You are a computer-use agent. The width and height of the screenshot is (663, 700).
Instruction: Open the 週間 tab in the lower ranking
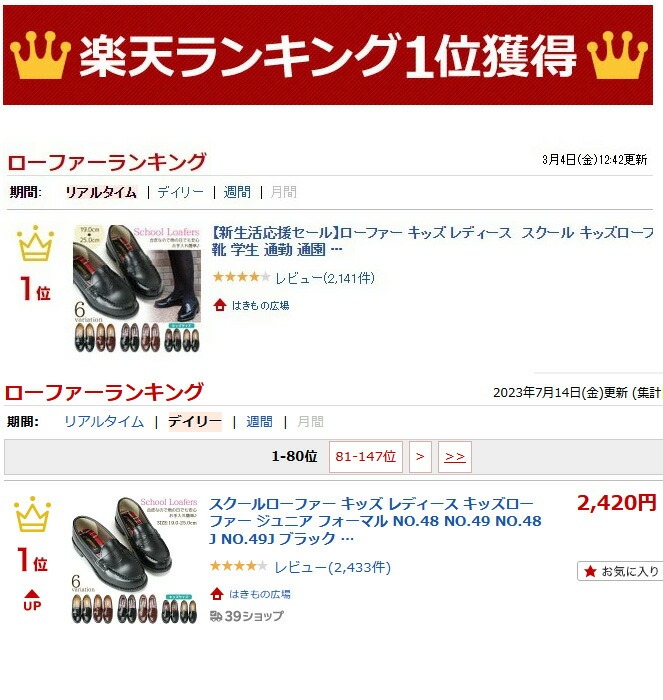coord(259,422)
